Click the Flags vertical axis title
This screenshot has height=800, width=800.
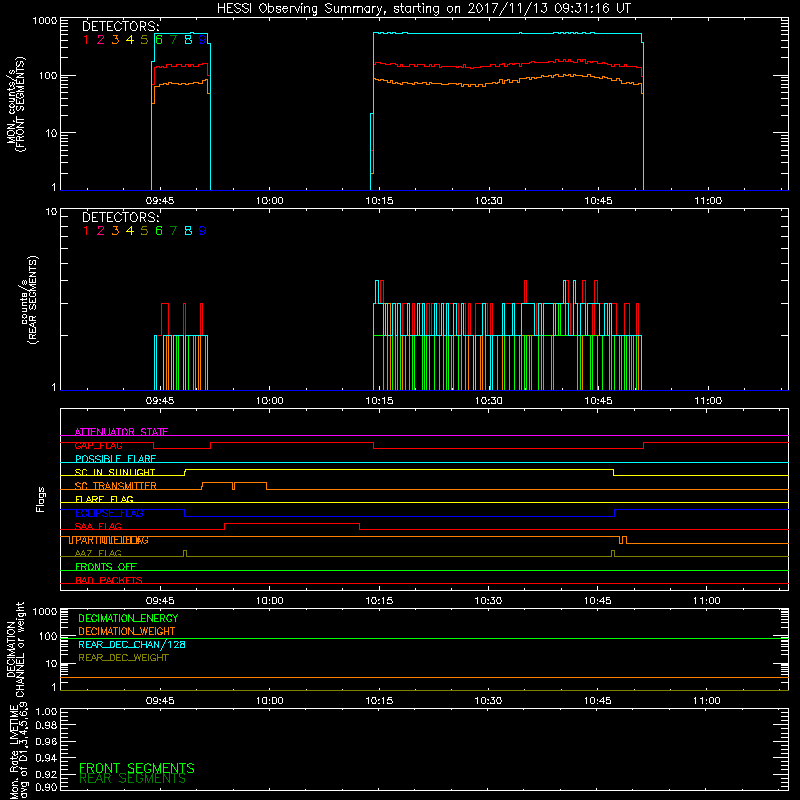click(x=41, y=499)
